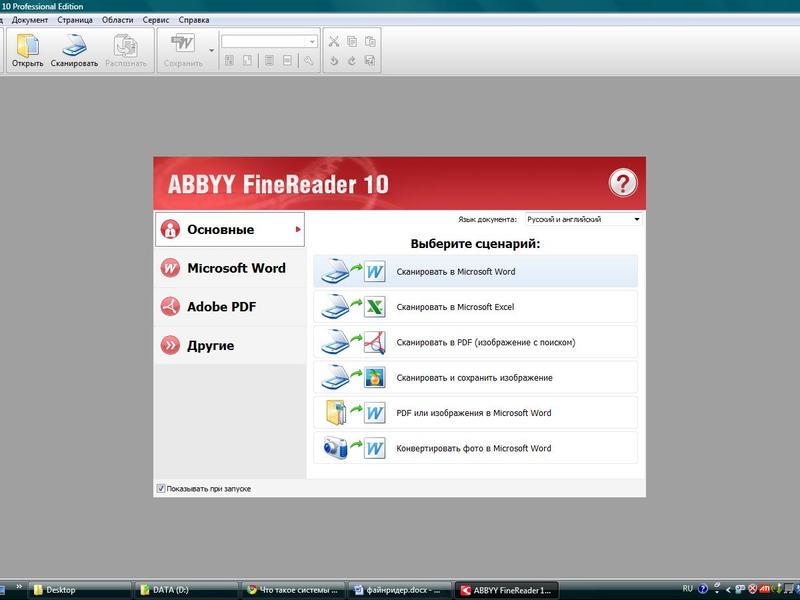The image size is (800, 600).
Task: Click the Paste clipboard icon
Action: coord(370,41)
